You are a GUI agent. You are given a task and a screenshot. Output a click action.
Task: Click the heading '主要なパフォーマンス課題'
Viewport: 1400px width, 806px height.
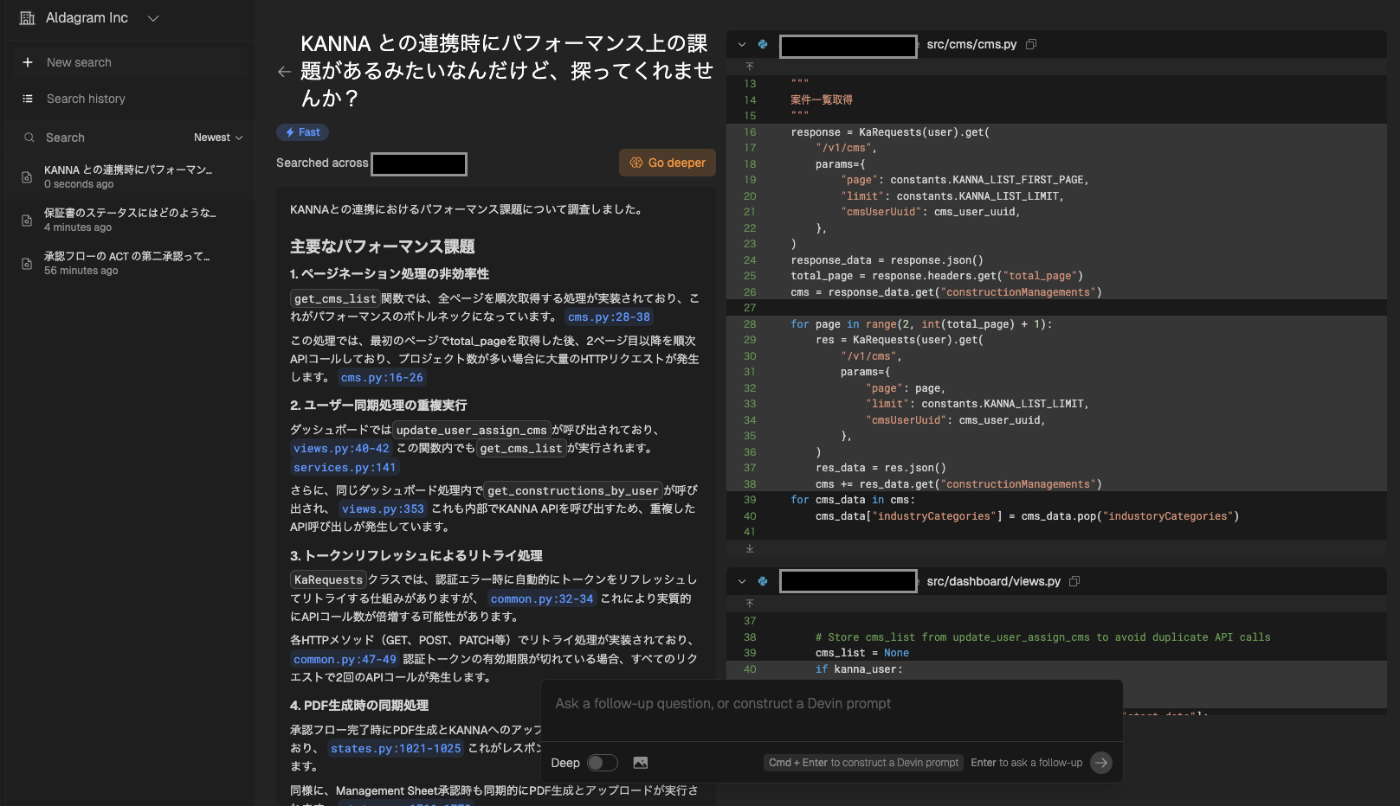point(382,246)
